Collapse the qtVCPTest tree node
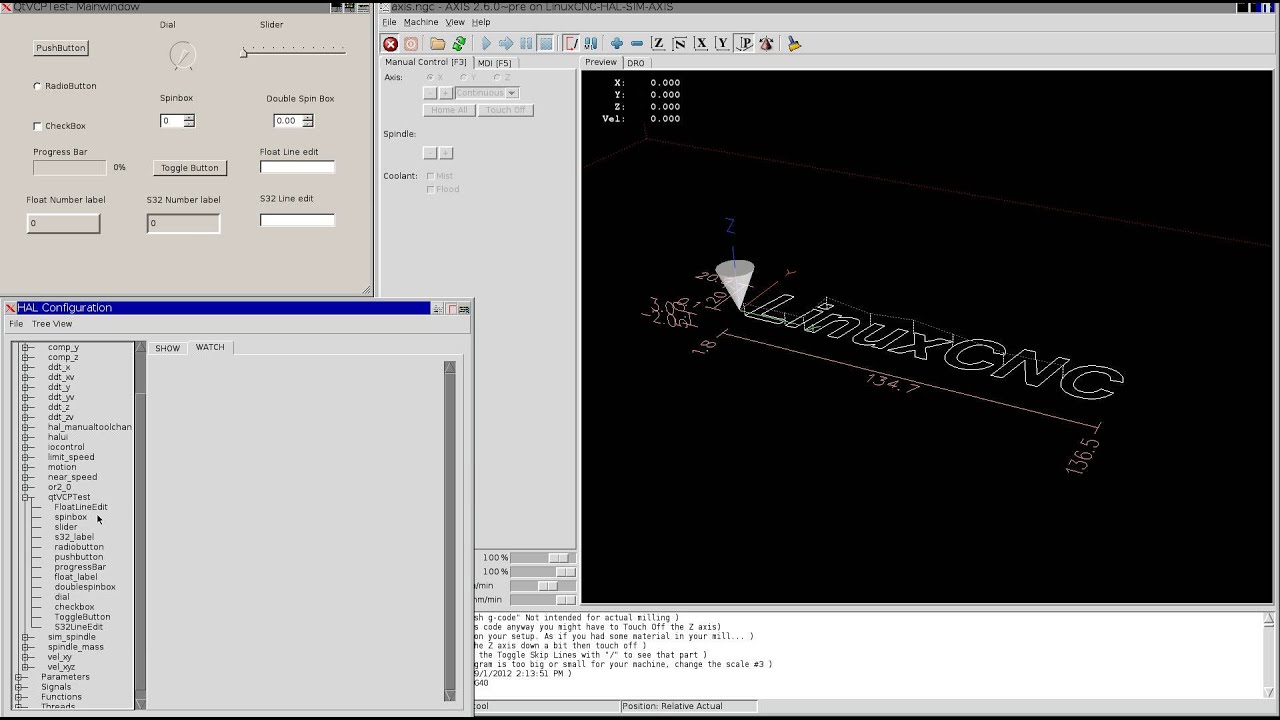Screen dimensions: 1280x720 [x=27, y=497]
